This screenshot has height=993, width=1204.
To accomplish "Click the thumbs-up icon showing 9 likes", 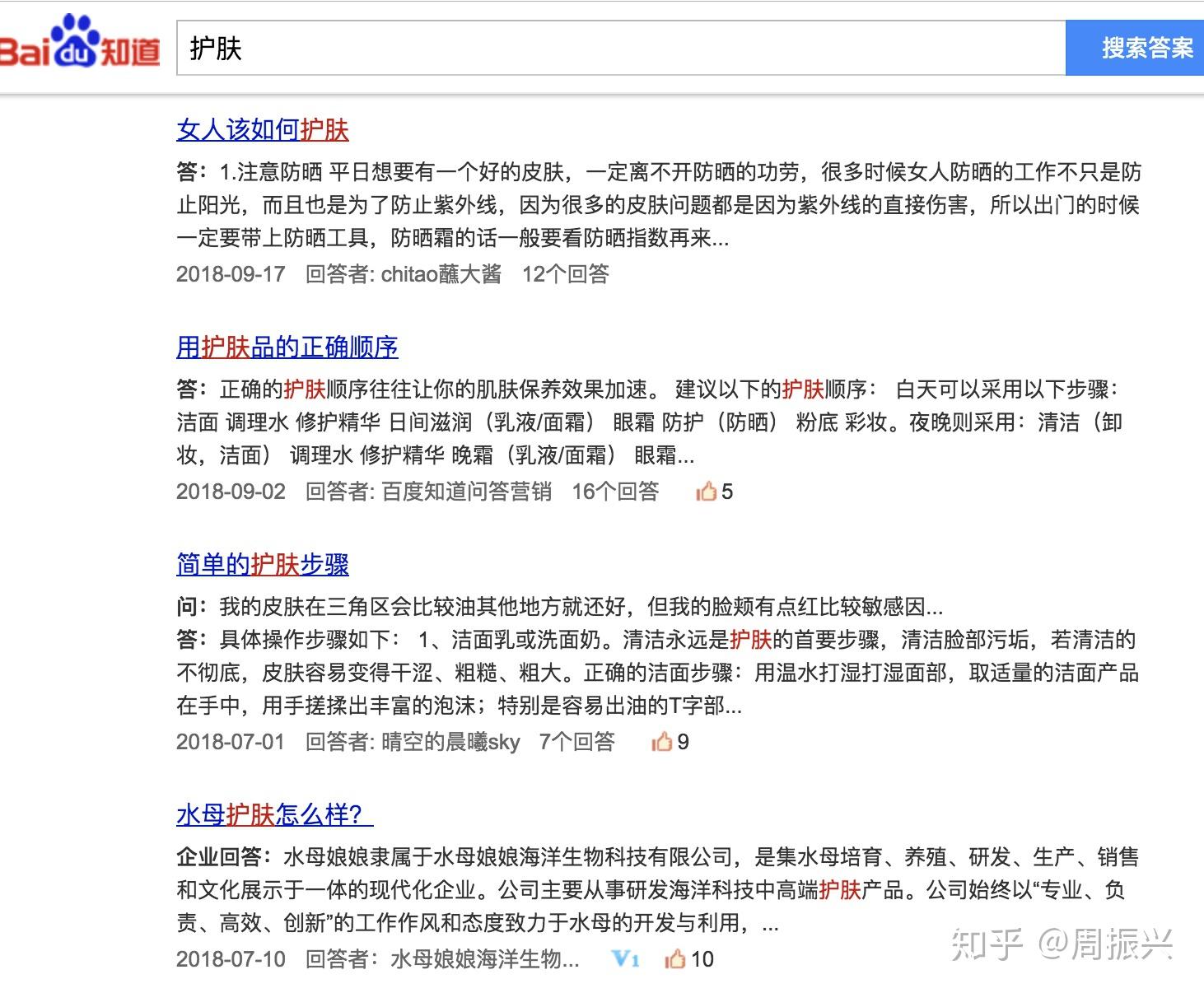I will [x=662, y=742].
